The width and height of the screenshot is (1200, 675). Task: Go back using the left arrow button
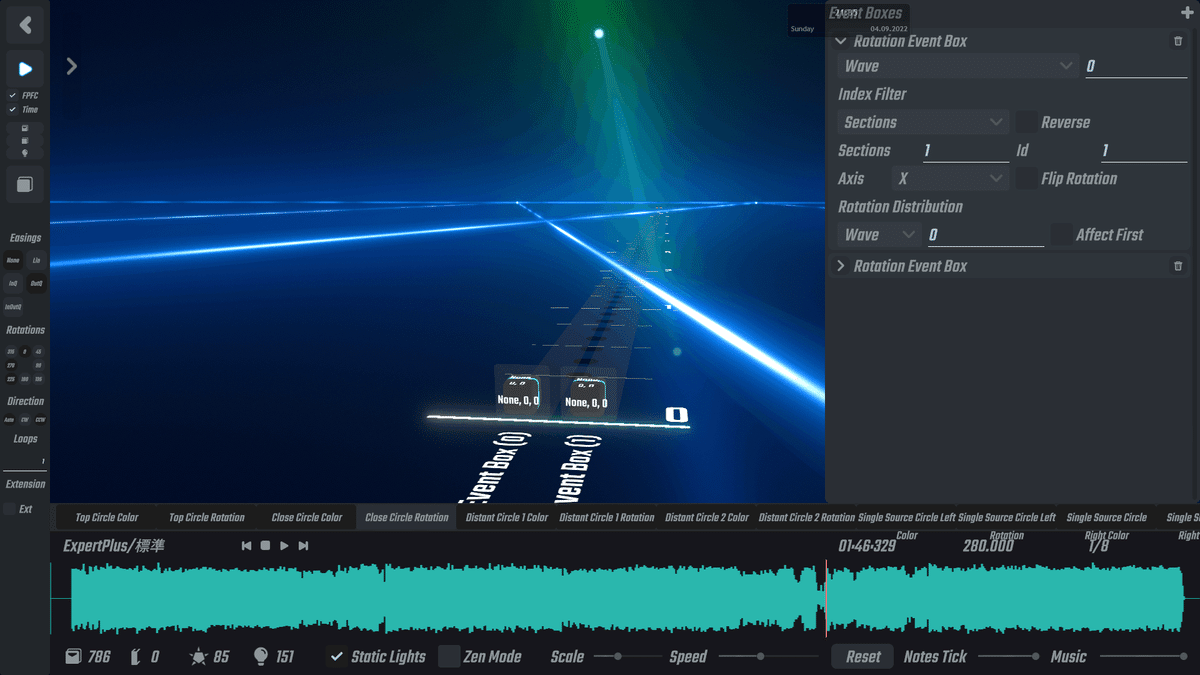(x=25, y=25)
